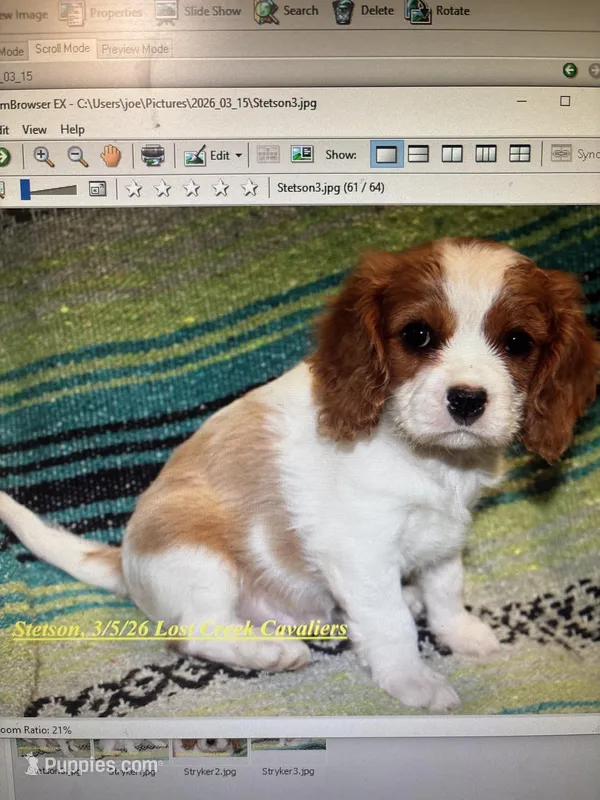
Task: Set rating to two stars
Action: tap(163, 189)
